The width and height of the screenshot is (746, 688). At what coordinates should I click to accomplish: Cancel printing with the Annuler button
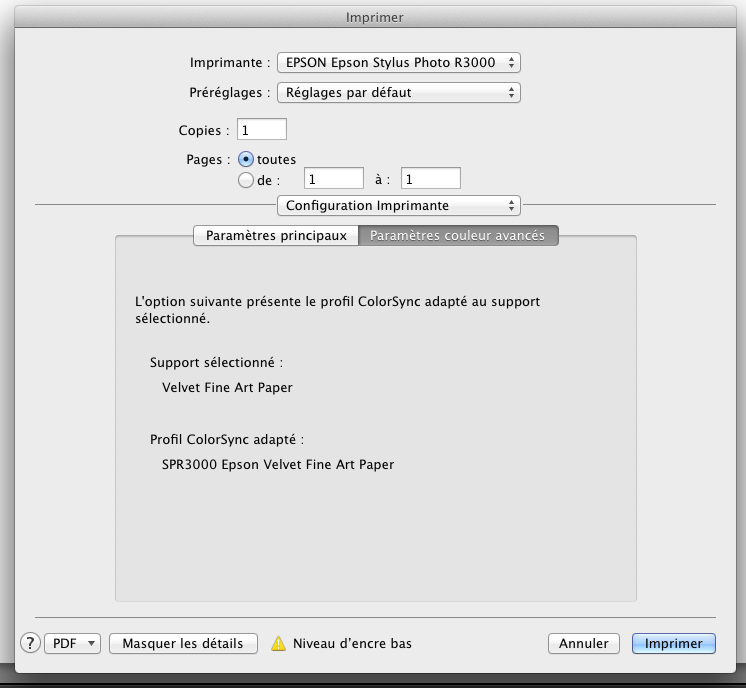[x=583, y=643]
